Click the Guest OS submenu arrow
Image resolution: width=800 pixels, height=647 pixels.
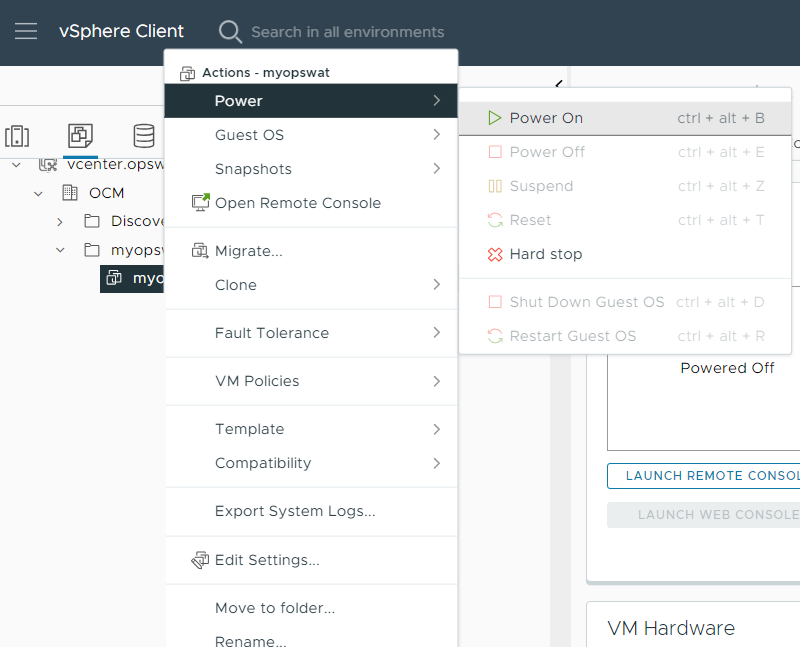coord(436,134)
